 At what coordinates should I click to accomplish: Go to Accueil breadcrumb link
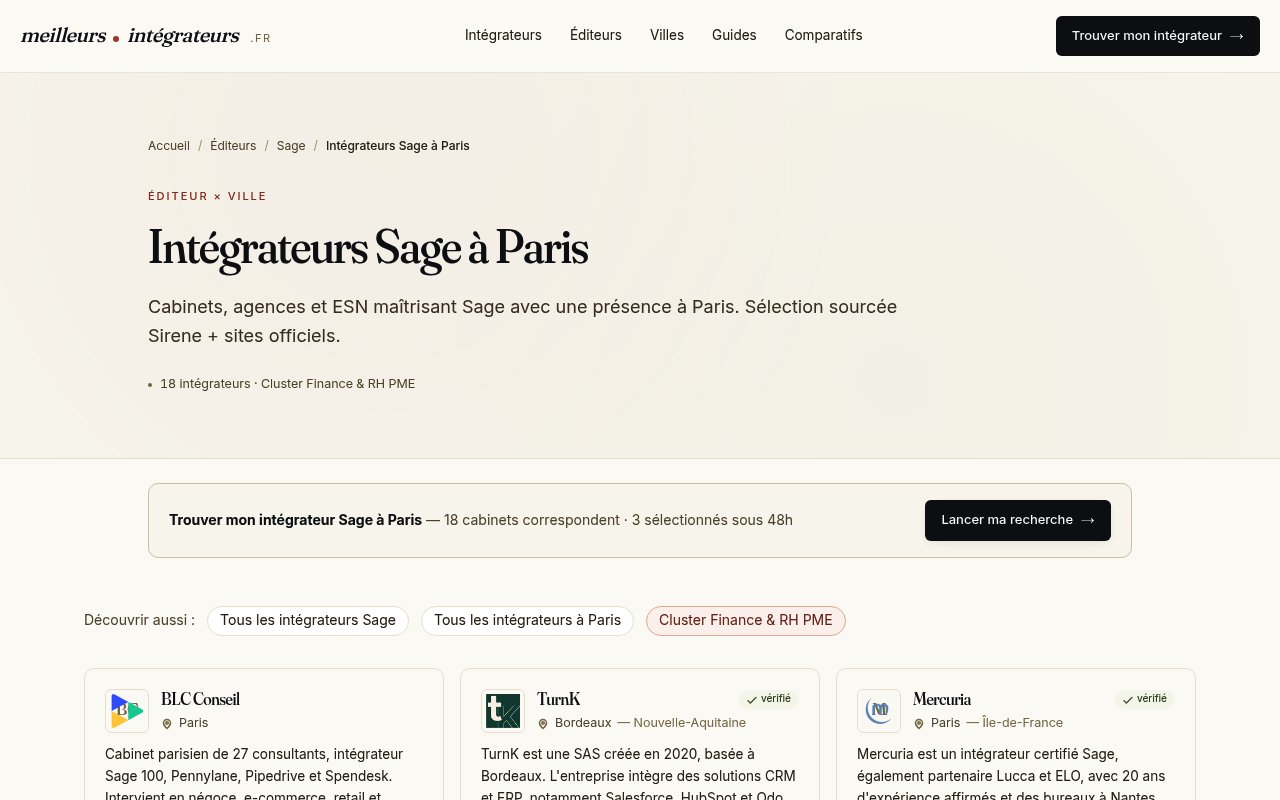click(169, 146)
